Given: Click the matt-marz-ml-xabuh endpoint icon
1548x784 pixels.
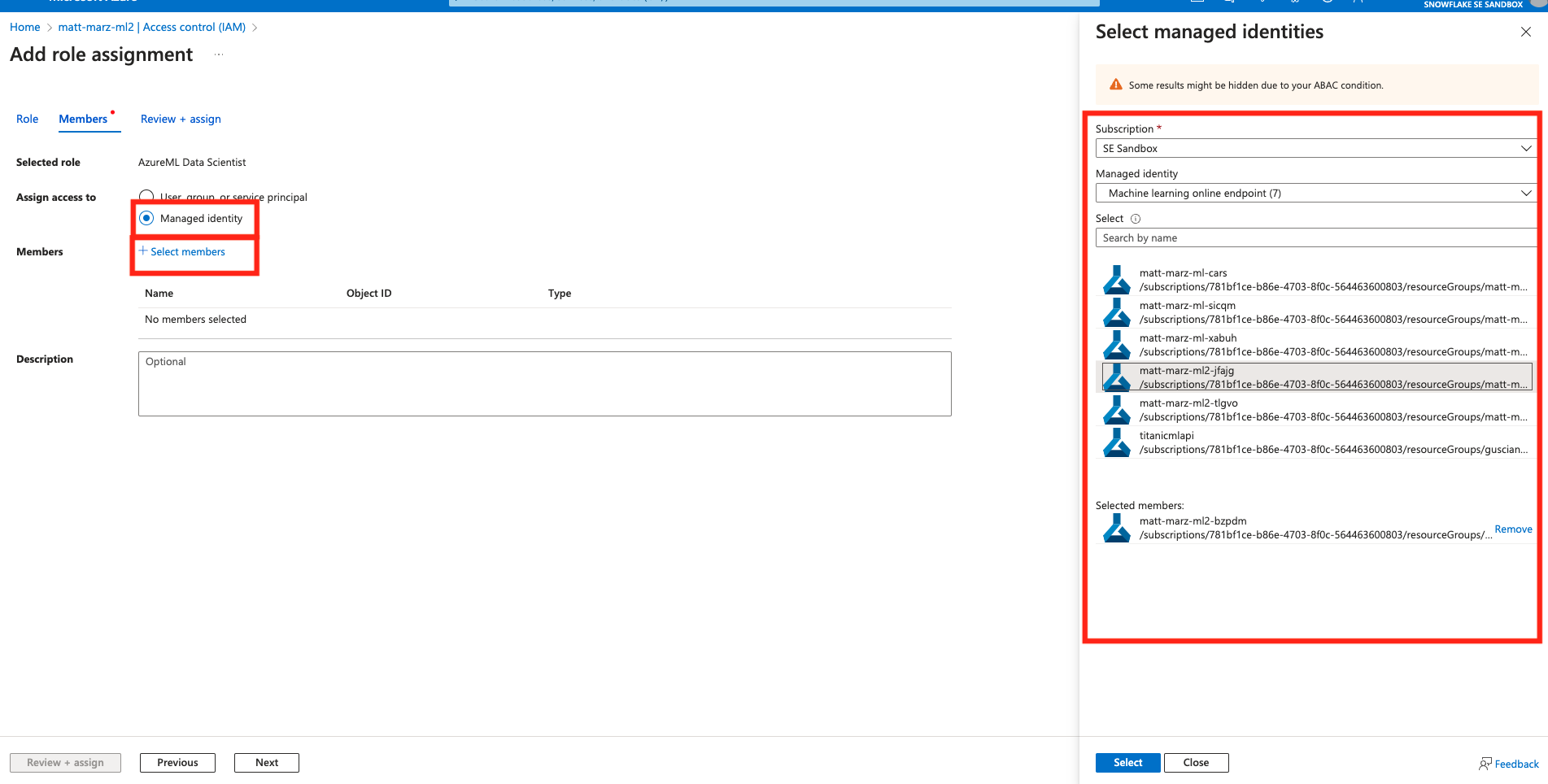Looking at the screenshot, I should point(1116,345).
